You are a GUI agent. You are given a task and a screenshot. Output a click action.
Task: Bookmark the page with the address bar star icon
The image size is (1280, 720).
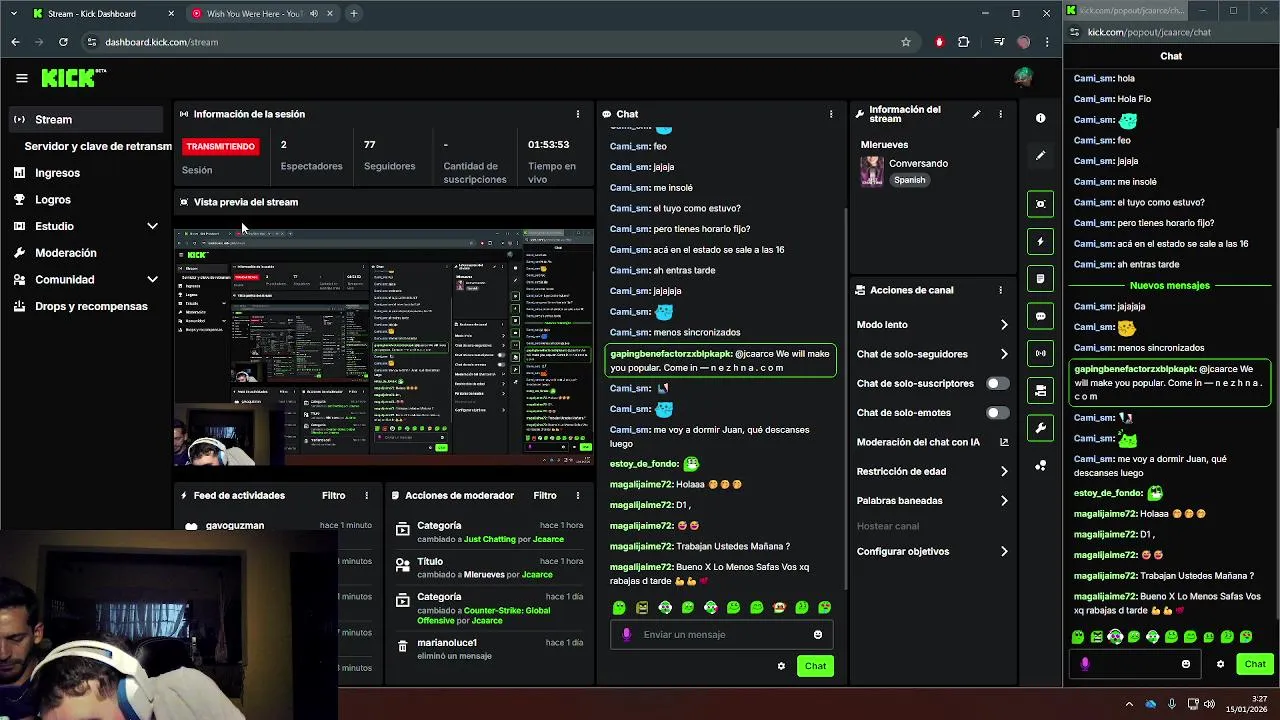pyautogui.click(x=905, y=42)
